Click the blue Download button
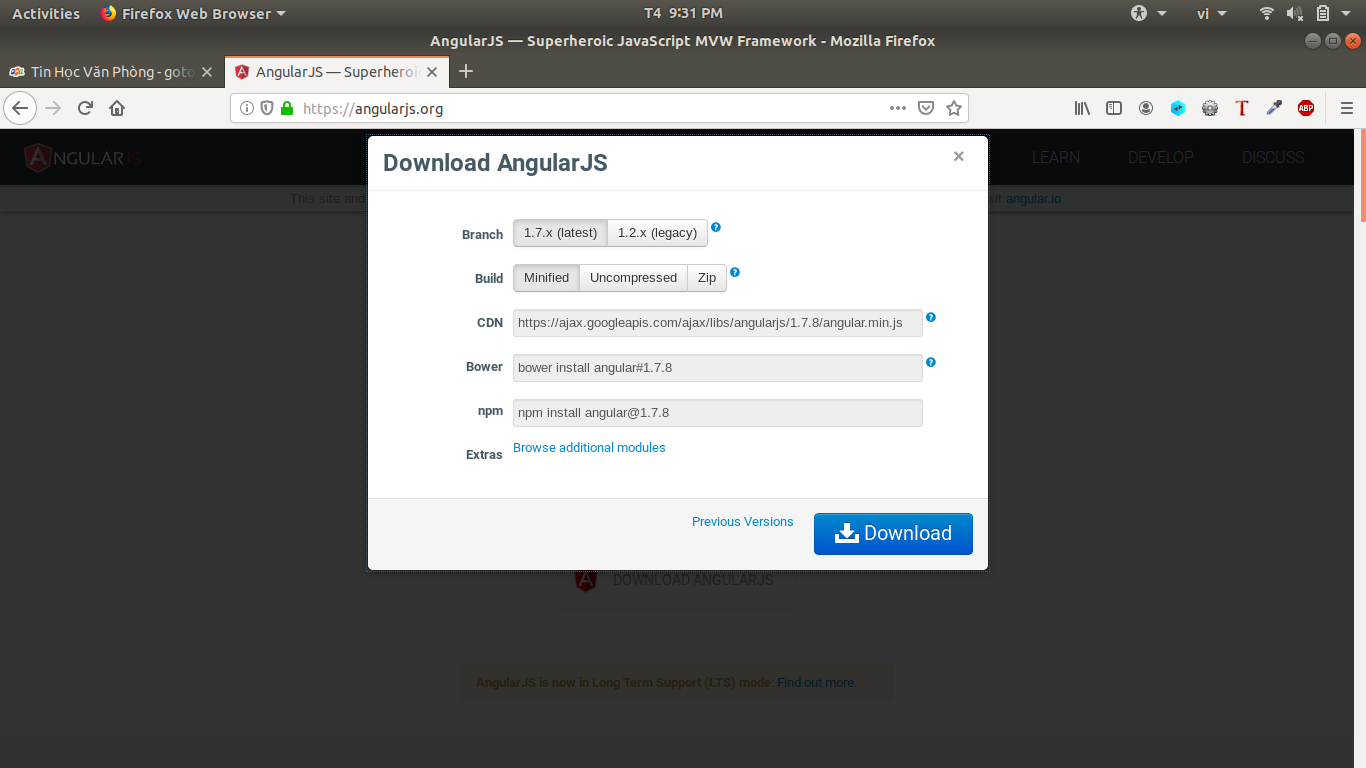The image size is (1366, 768). (893, 533)
